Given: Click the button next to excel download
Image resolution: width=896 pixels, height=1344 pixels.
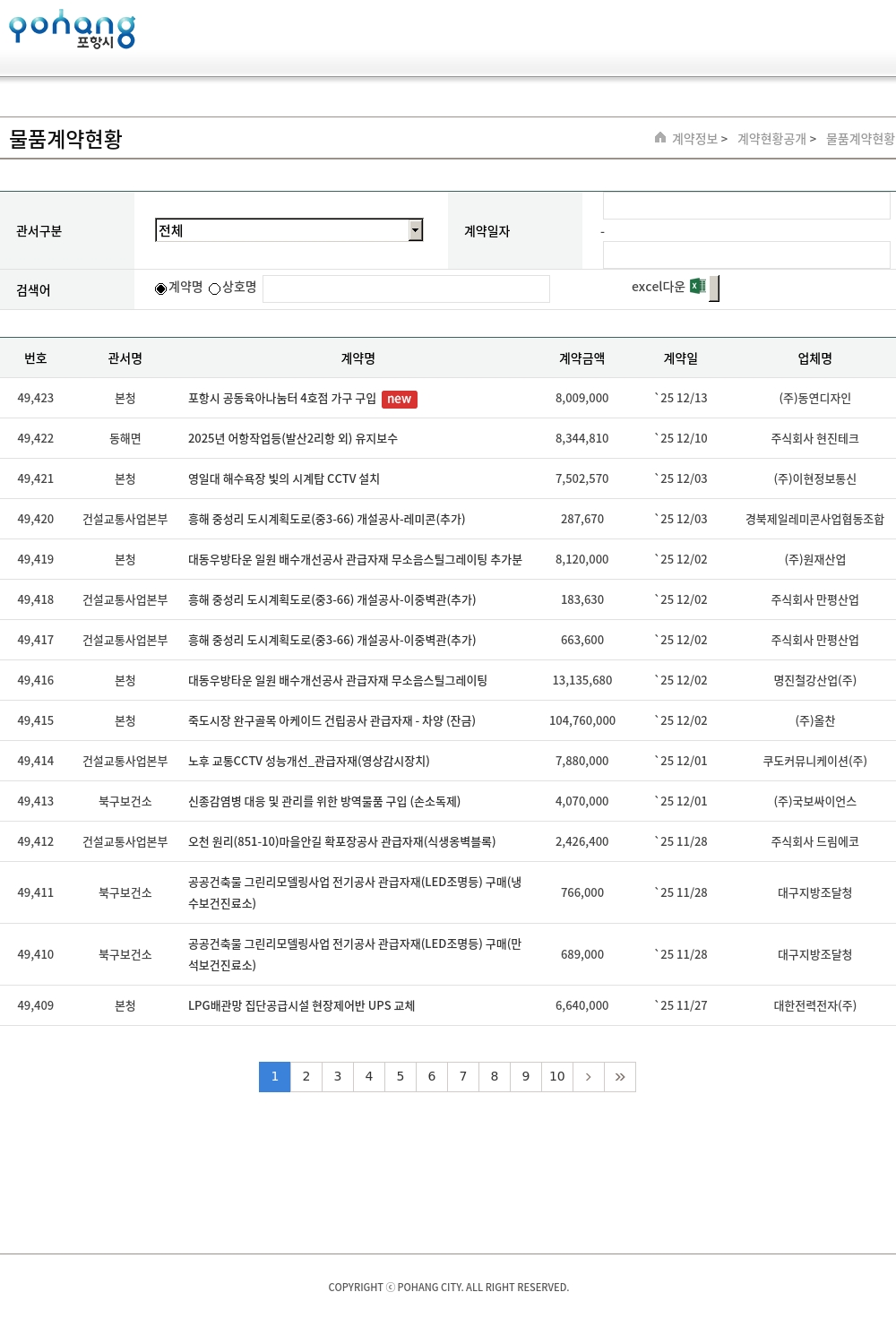Looking at the screenshot, I should pyautogui.click(x=714, y=289).
